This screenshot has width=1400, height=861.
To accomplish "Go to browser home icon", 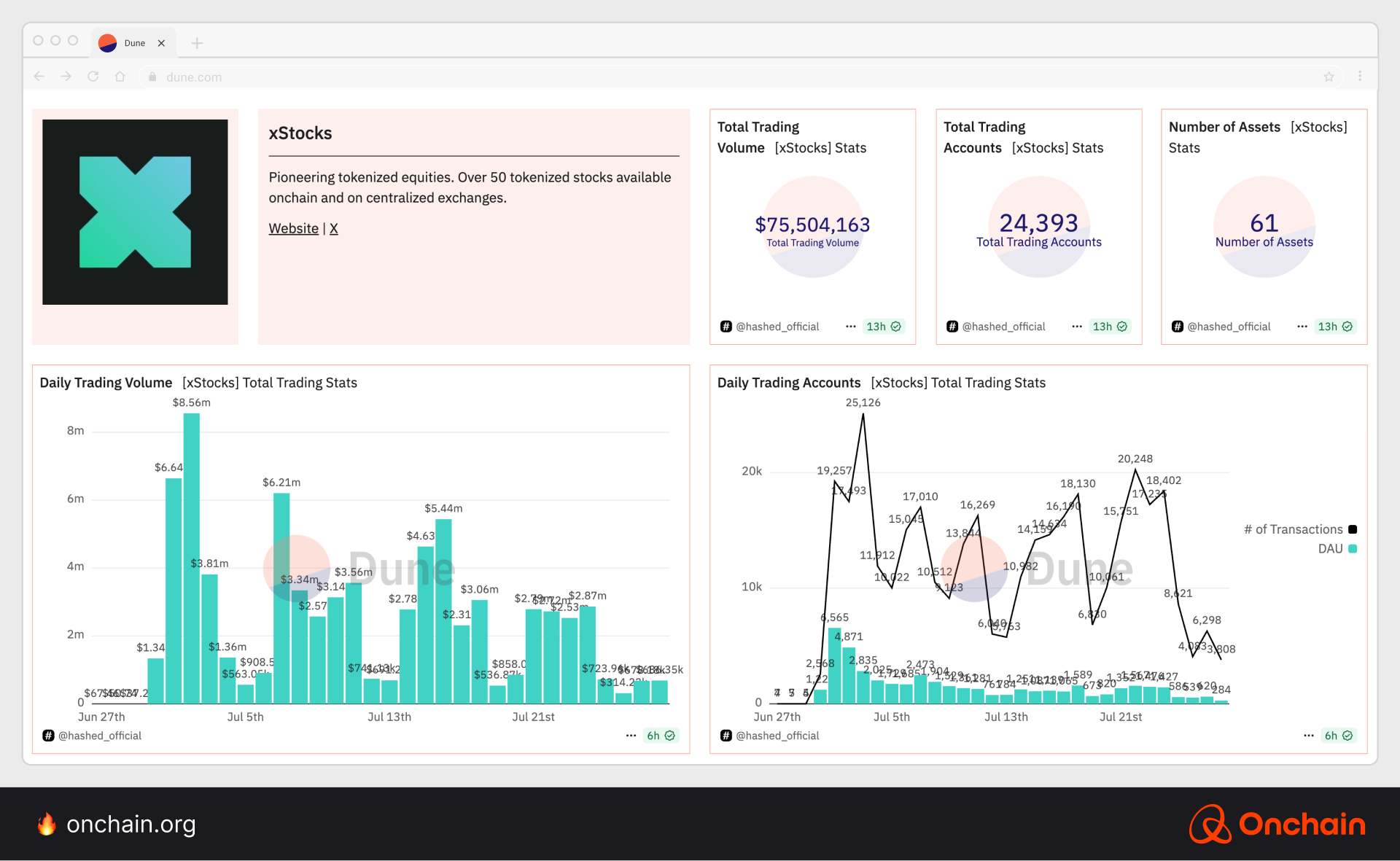I will coord(120,77).
